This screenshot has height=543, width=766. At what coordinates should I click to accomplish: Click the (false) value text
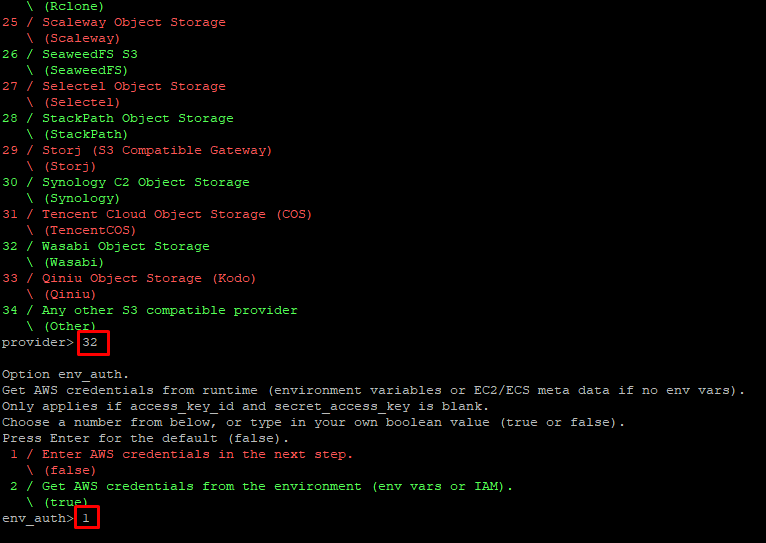(x=69, y=470)
